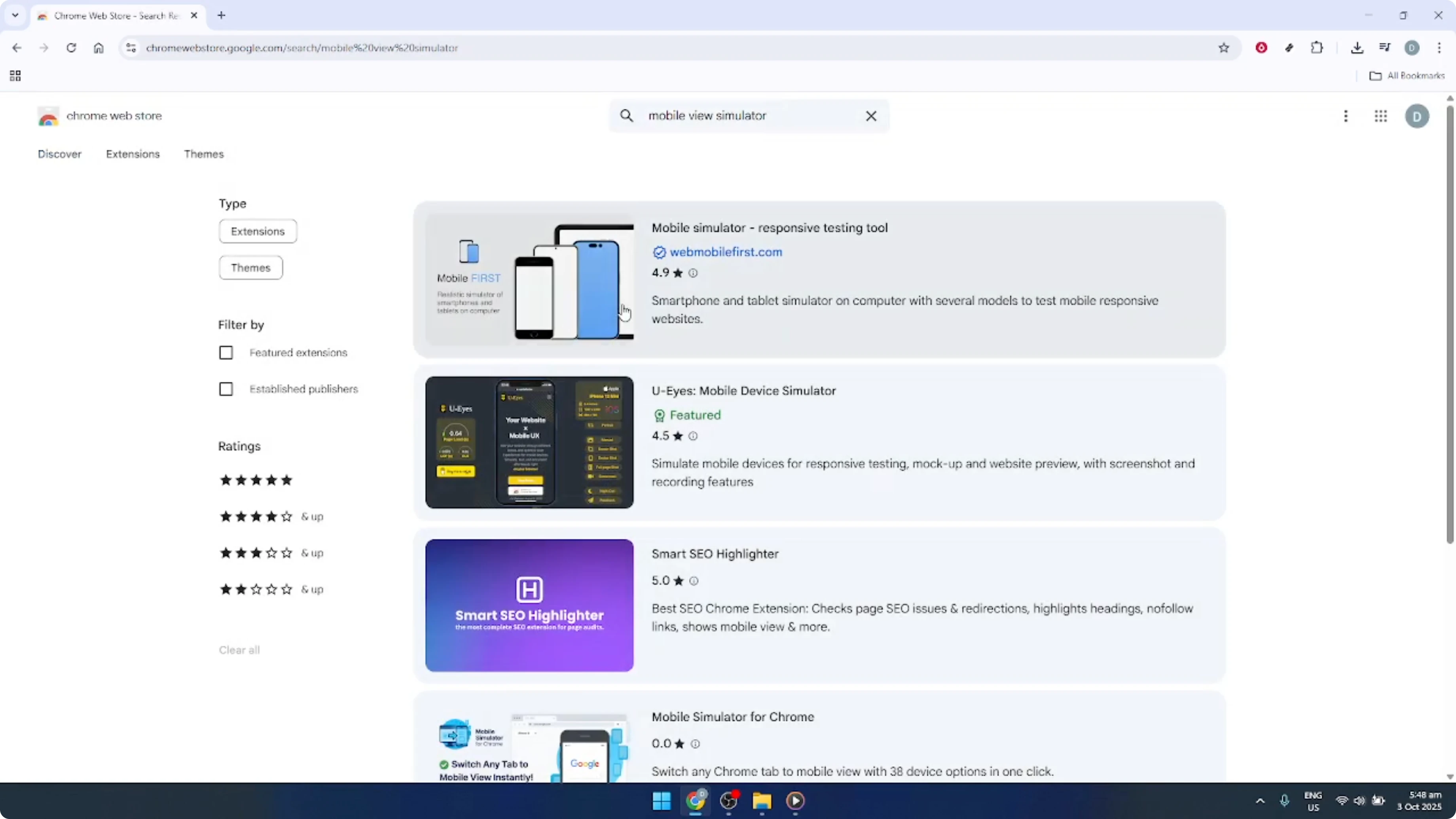Image resolution: width=1456 pixels, height=819 pixels.
Task: Click the info icon next to the 4.9 rating
Action: pyautogui.click(x=694, y=273)
